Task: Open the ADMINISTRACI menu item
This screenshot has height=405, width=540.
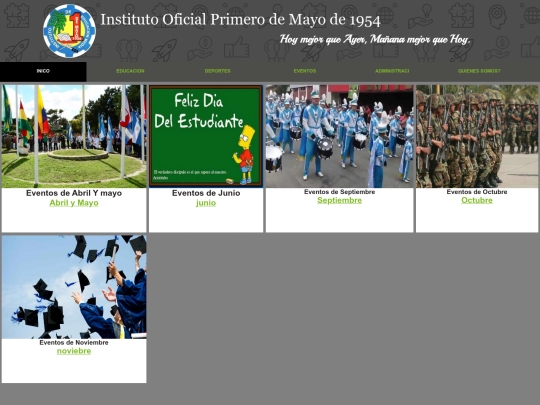Action: pyautogui.click(x=392, y=71)
